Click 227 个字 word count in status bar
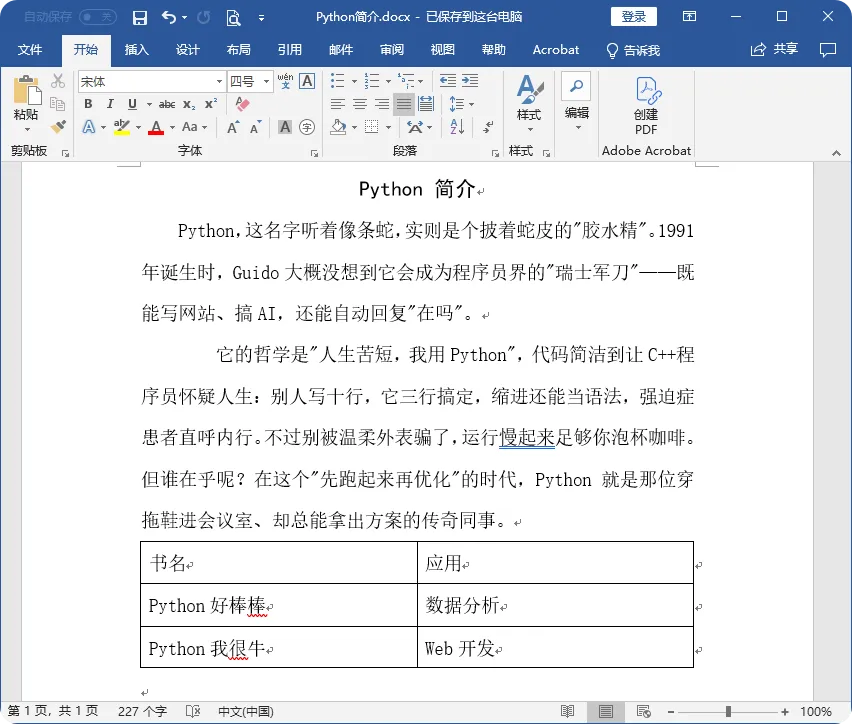This screenshot has width=852, height=724. [142, 711]
